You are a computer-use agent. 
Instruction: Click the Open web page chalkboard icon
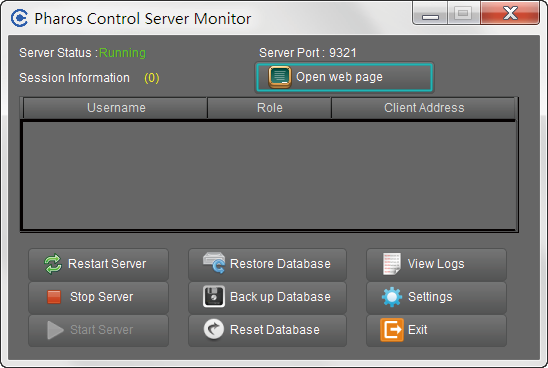click(x=280, y=77)
